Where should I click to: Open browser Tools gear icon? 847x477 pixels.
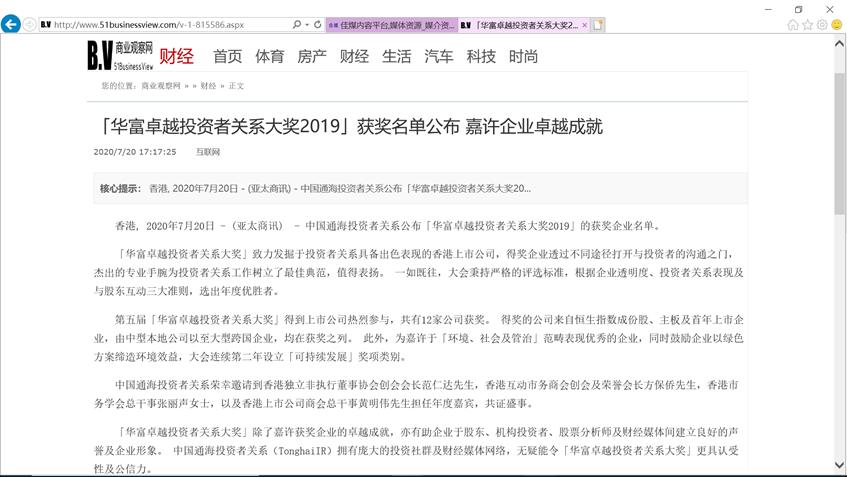pos(822,25)
